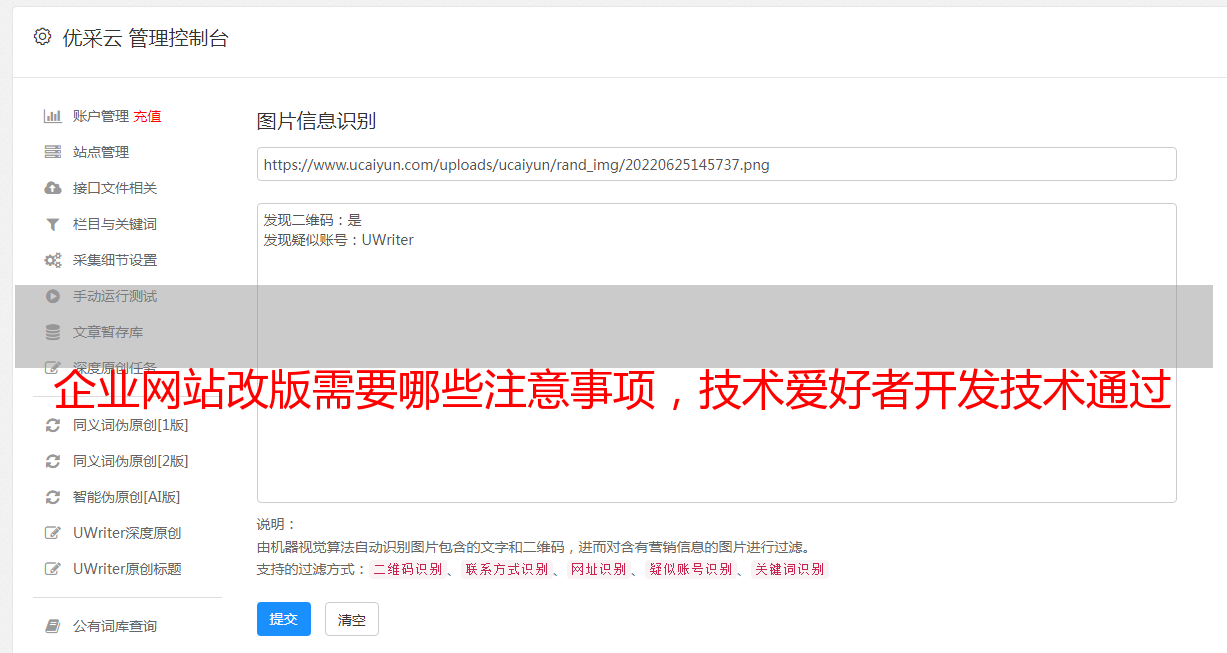1227x653 pixels.
Task: Click the refresh icon for 智能伪原创[AI版]
Action: 53,497
